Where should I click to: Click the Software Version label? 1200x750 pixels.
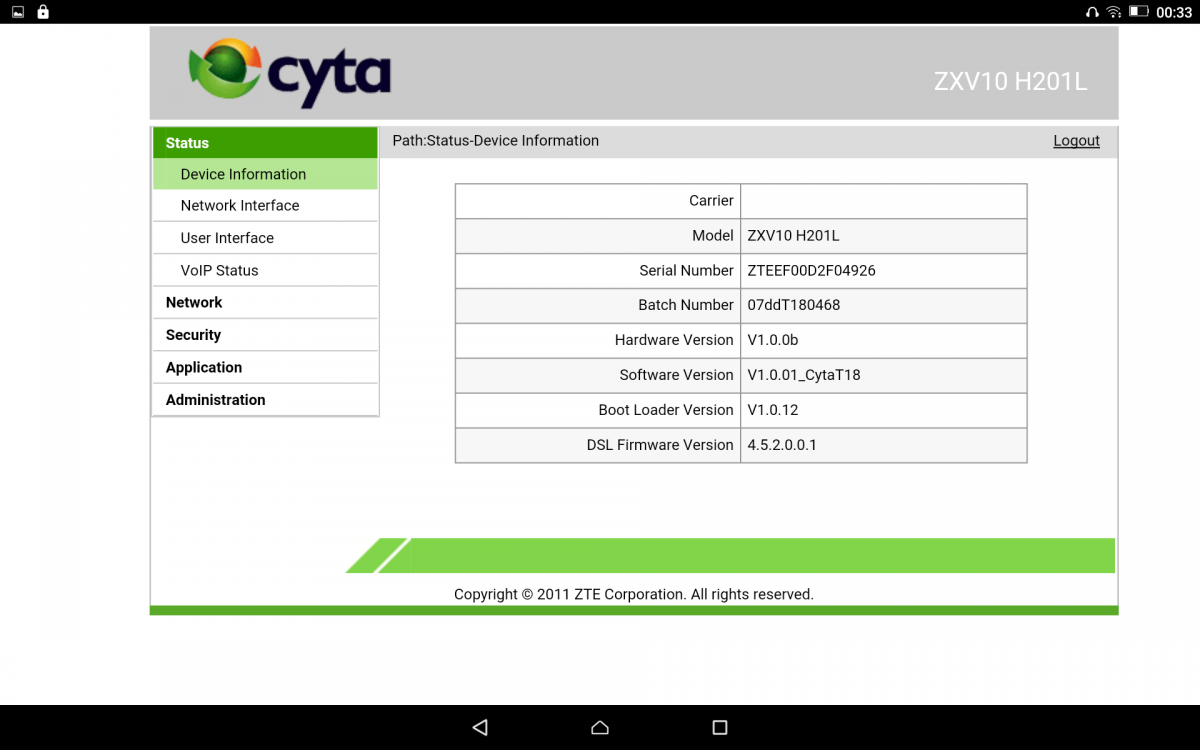676,375
